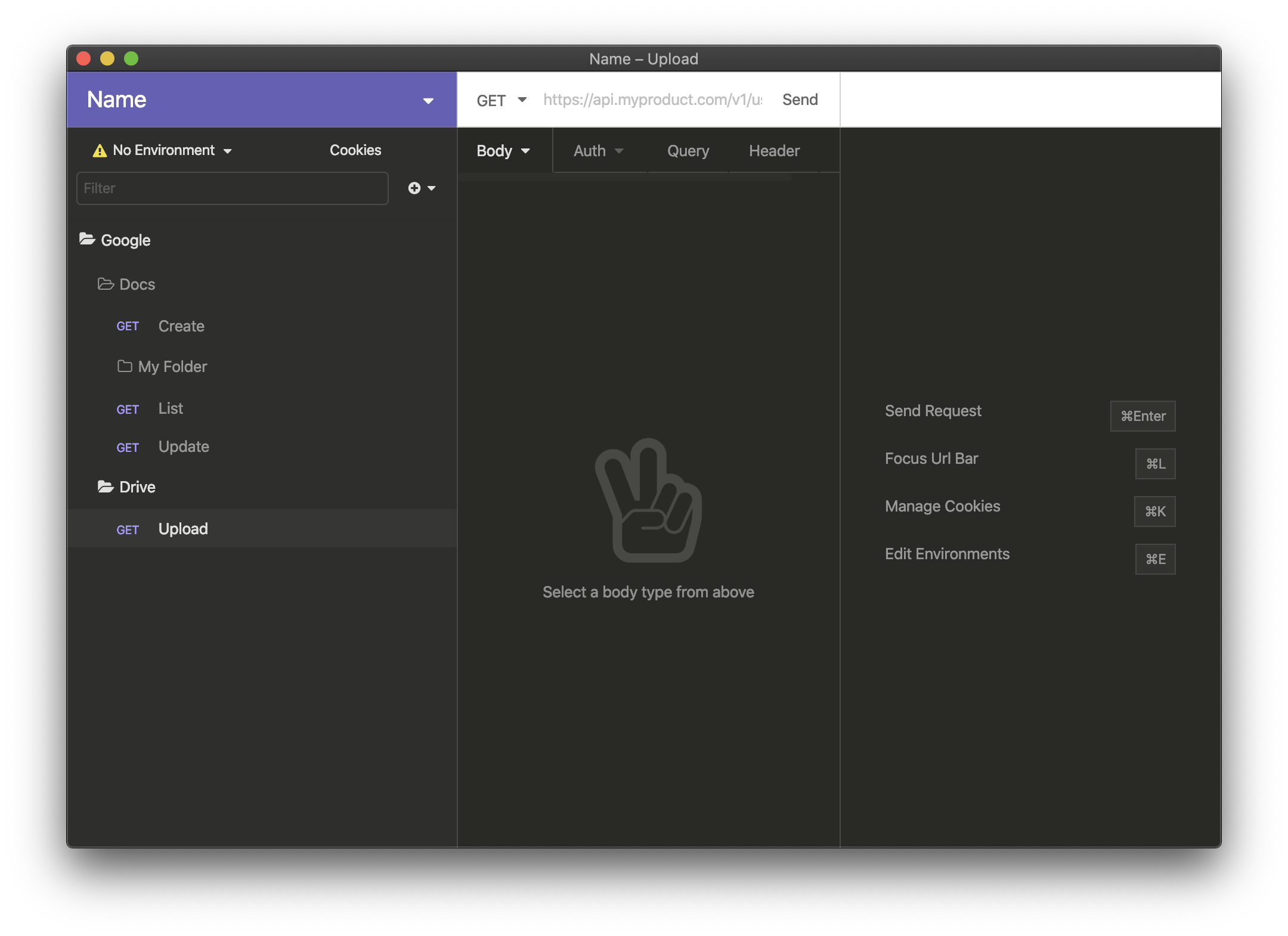Image resolution: width=1288 pixels, height=936 pixels.
Task: Click the warning triangle next to No Environment
Action: [x=99, y=150]
